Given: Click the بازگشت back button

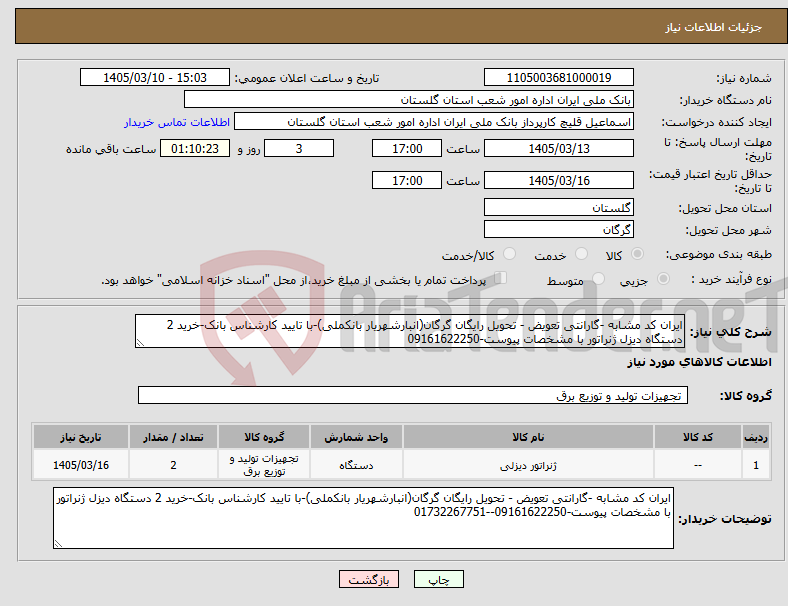Looking at the screenshot, I should click(x=369, y=579).
